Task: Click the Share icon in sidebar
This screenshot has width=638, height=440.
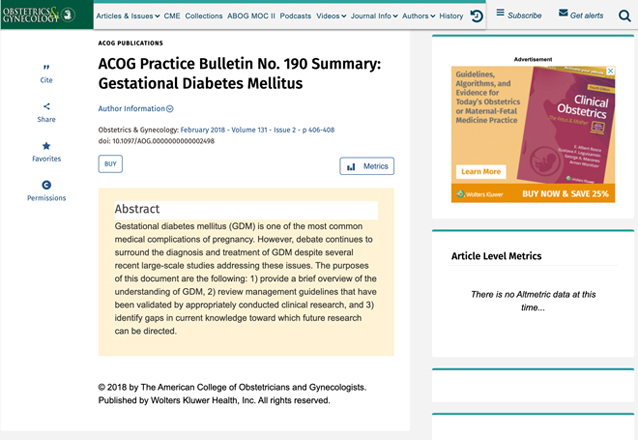Action: click(46, 106)
